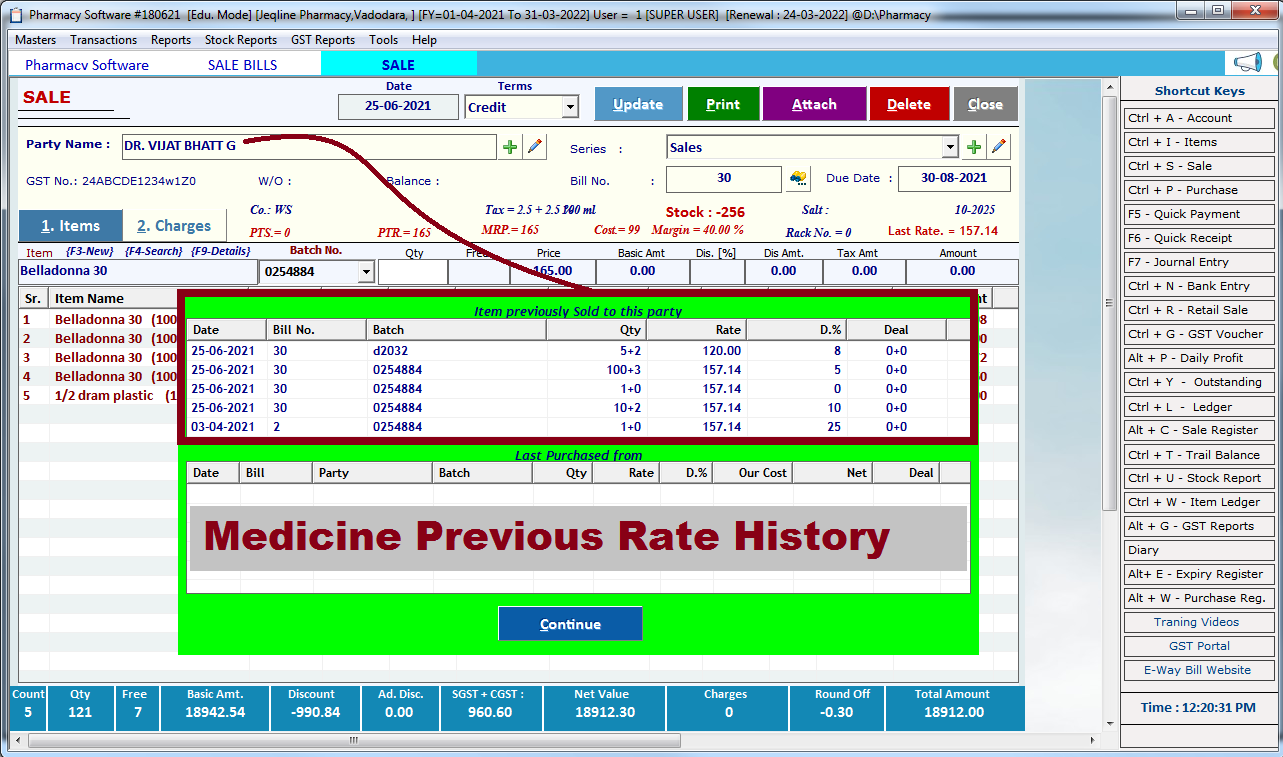Expand the Series dropdown labeled Sales
Viewport: 1283px width, 757px height.
click(x=949, y=146)
